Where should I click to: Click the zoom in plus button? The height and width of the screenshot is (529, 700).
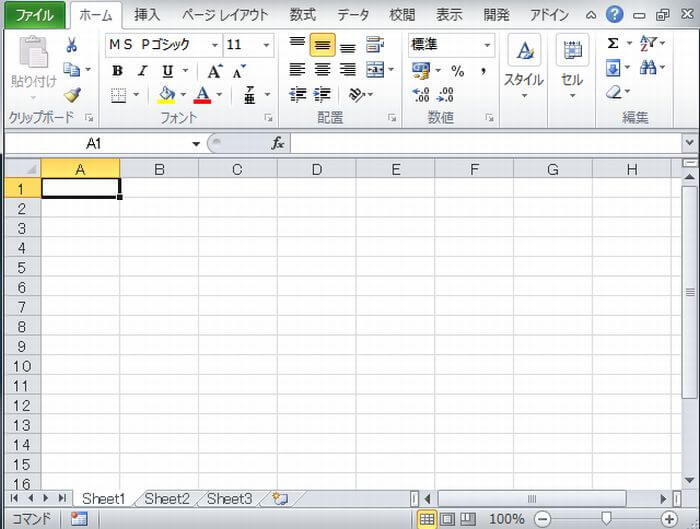point(669,519)
